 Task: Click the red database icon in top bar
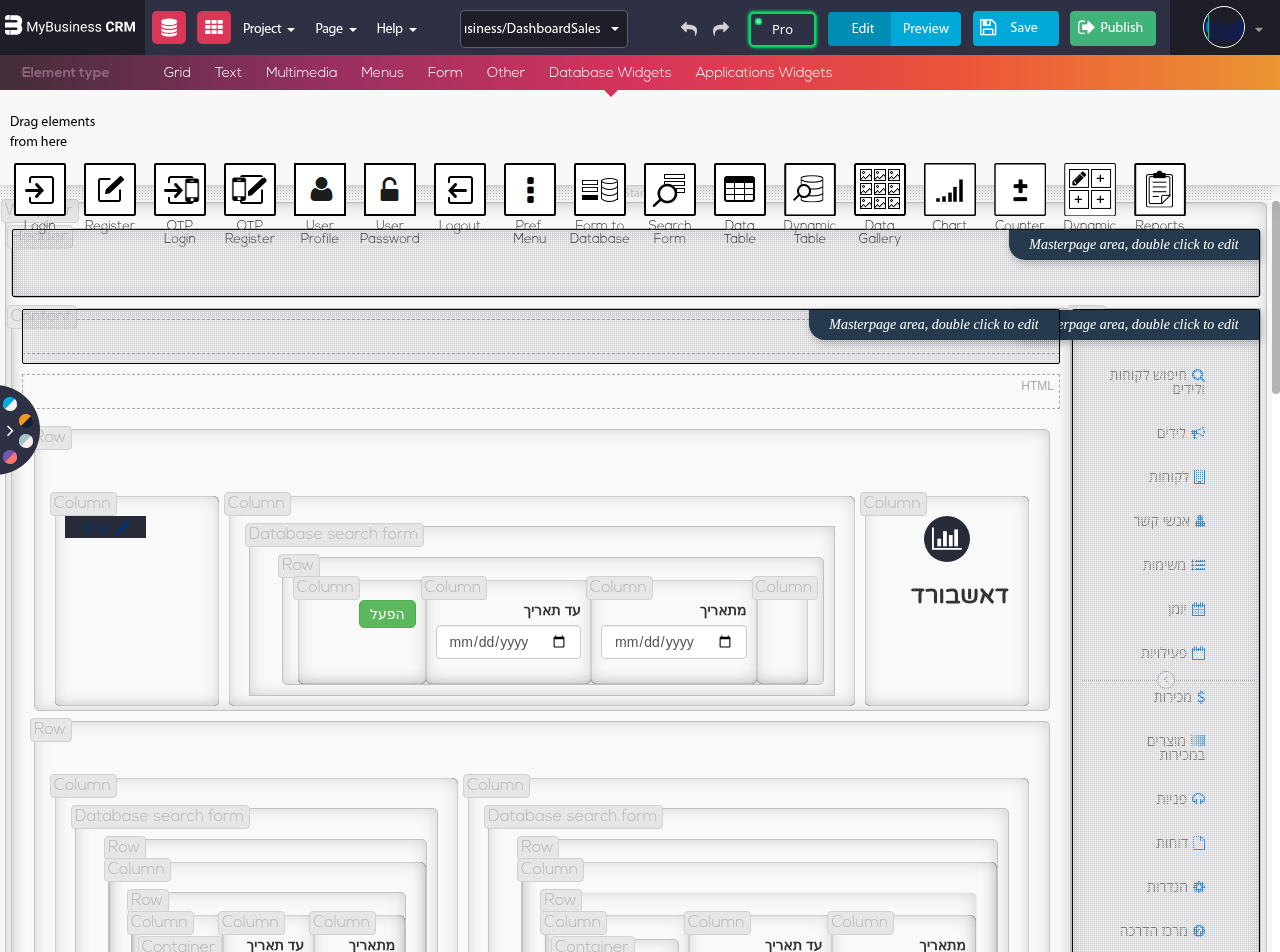(x=169, y=28)
